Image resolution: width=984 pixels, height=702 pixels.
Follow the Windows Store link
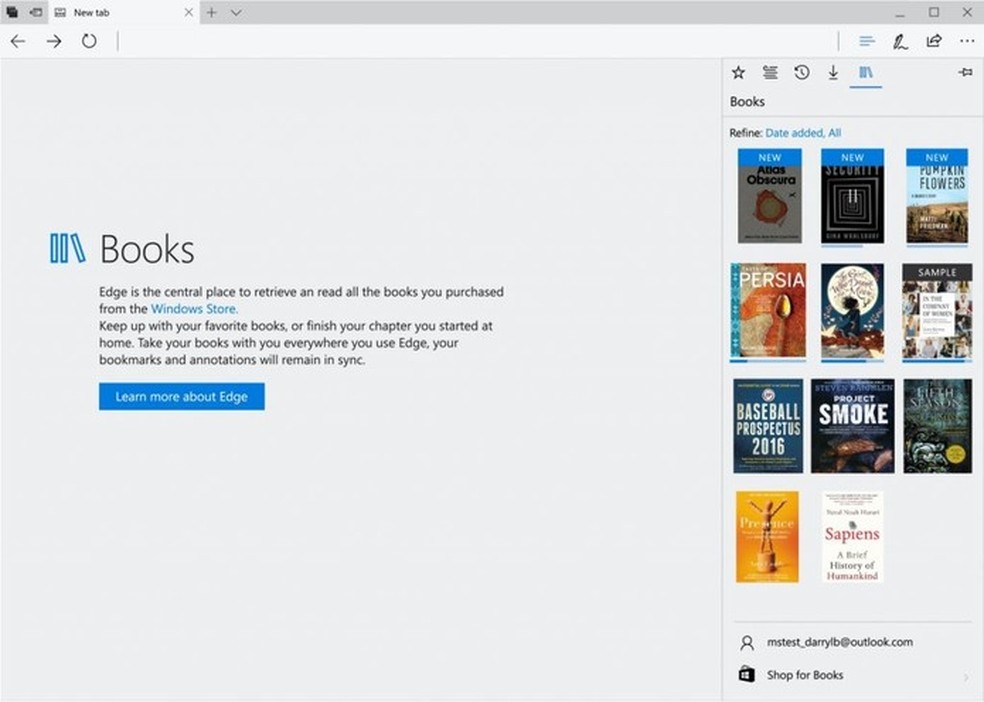coord(193,308)
